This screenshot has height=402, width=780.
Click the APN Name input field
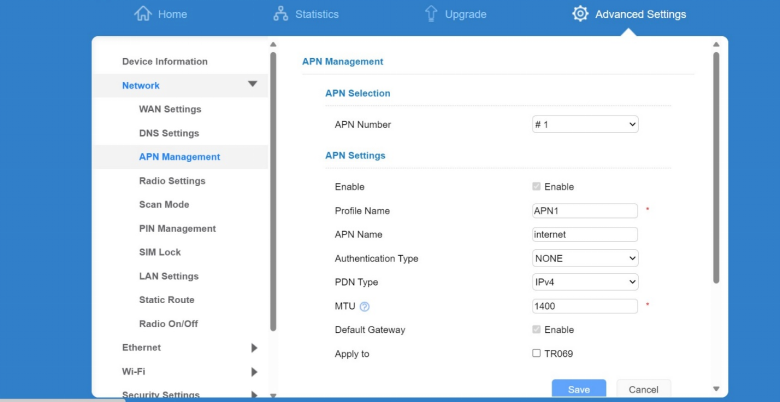coord(585,234)
